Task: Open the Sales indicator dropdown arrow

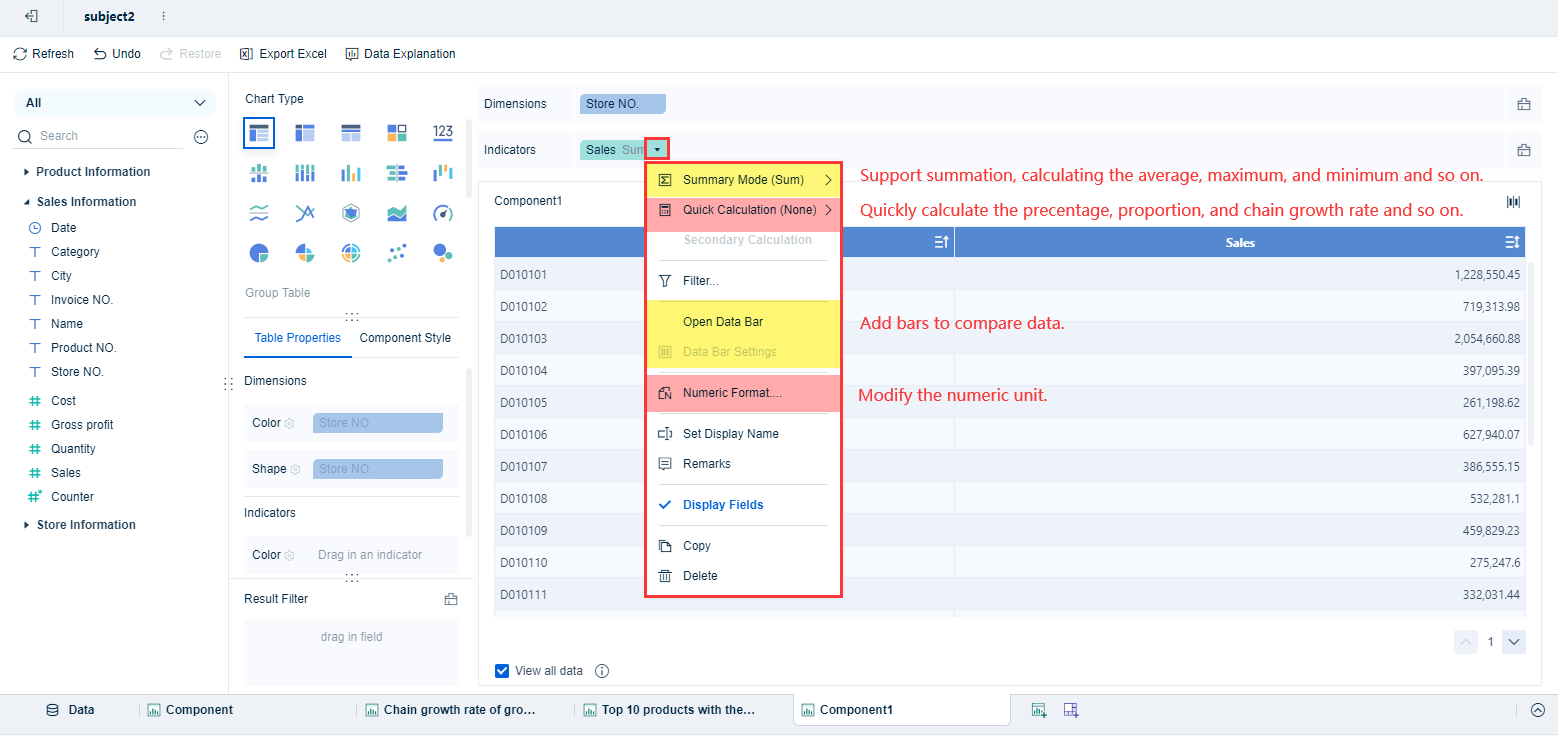Action: [x=657, y=149]
